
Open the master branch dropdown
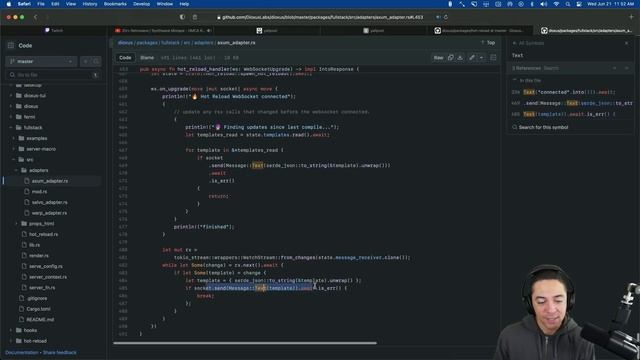pyautogui.click(x=41, y=62)
